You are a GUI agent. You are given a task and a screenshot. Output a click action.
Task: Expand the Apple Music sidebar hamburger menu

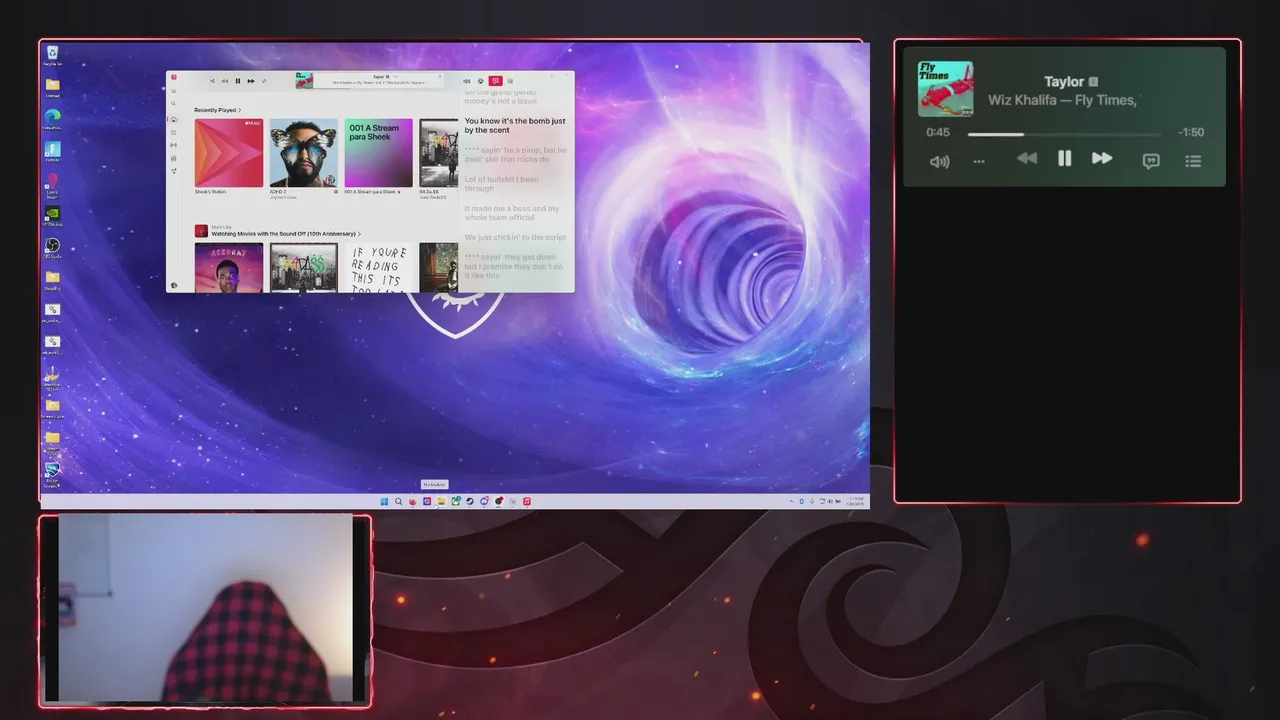(173, 91)
